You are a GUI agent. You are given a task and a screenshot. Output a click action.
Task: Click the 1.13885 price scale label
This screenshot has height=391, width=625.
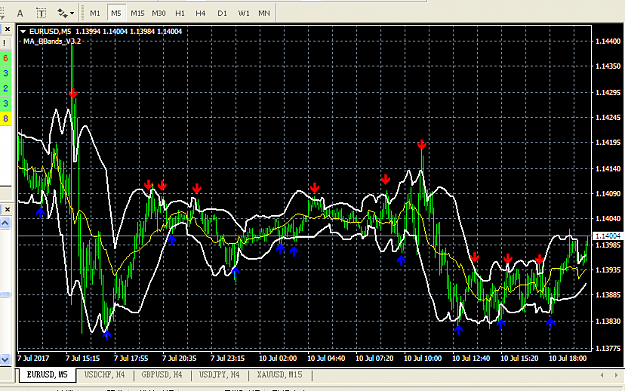coord(608,295)
